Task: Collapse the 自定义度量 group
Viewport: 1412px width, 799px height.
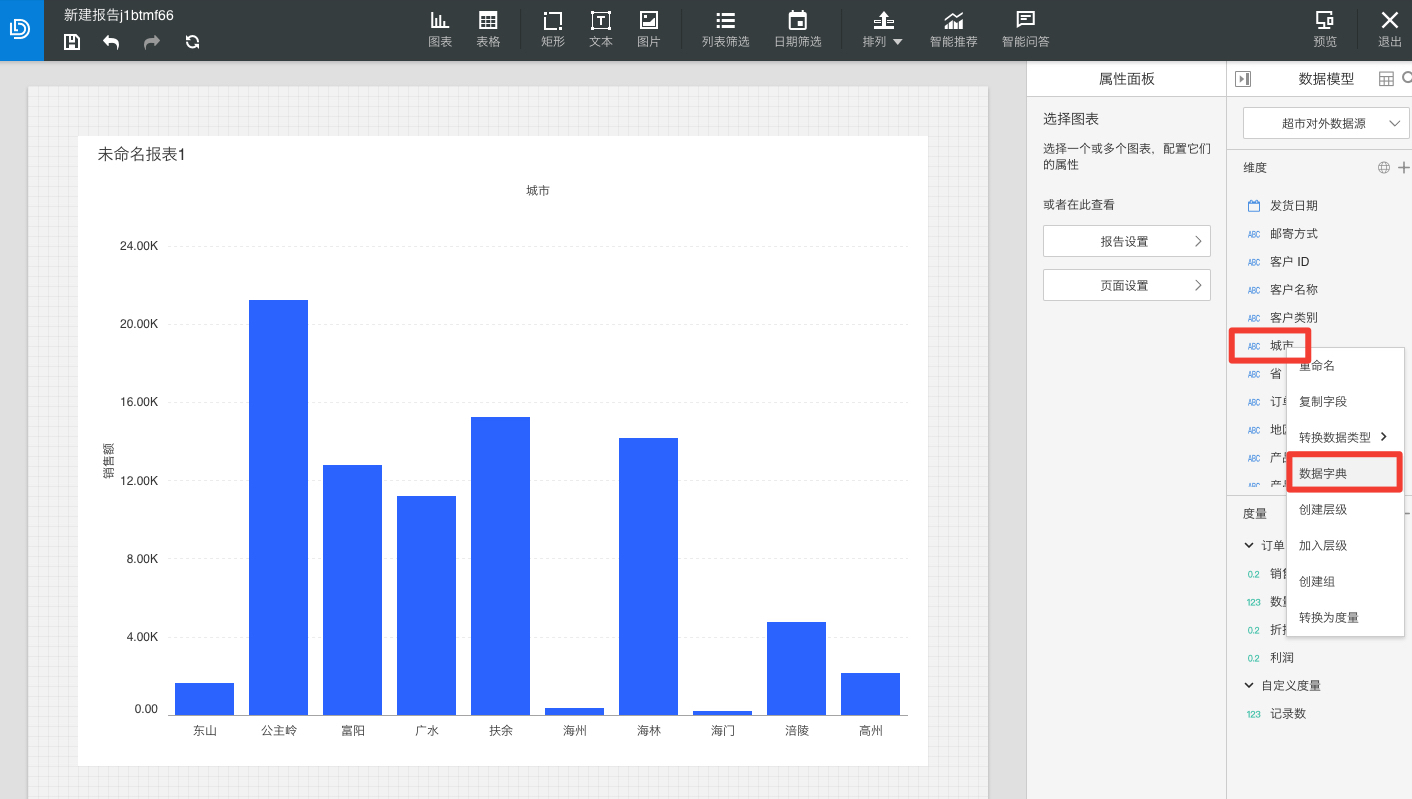Action: [1249, 685]
